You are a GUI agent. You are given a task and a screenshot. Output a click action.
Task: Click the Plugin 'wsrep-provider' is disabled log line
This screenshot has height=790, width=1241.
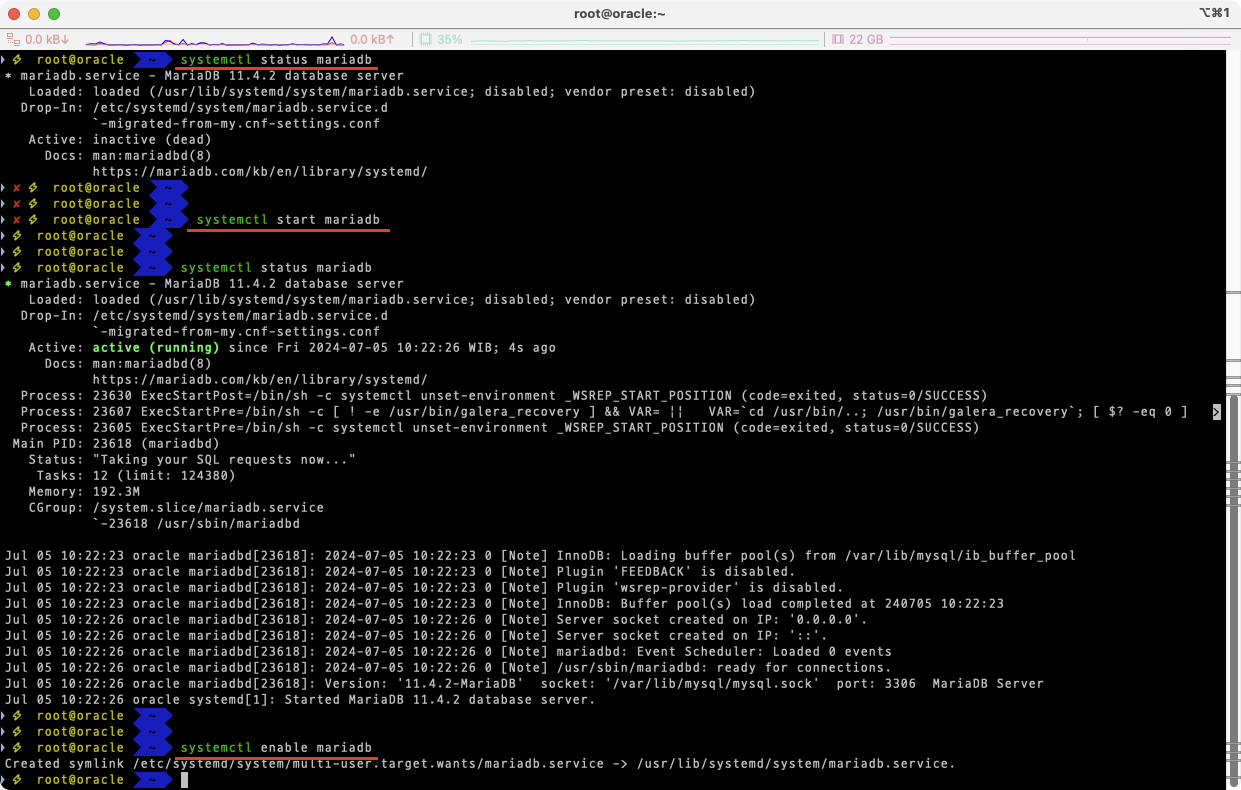(424, 588)
